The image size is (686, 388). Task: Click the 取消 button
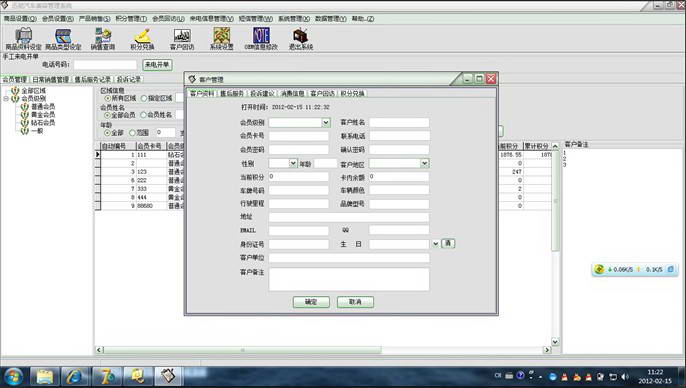pyautogui.click(x=355, y=302)
